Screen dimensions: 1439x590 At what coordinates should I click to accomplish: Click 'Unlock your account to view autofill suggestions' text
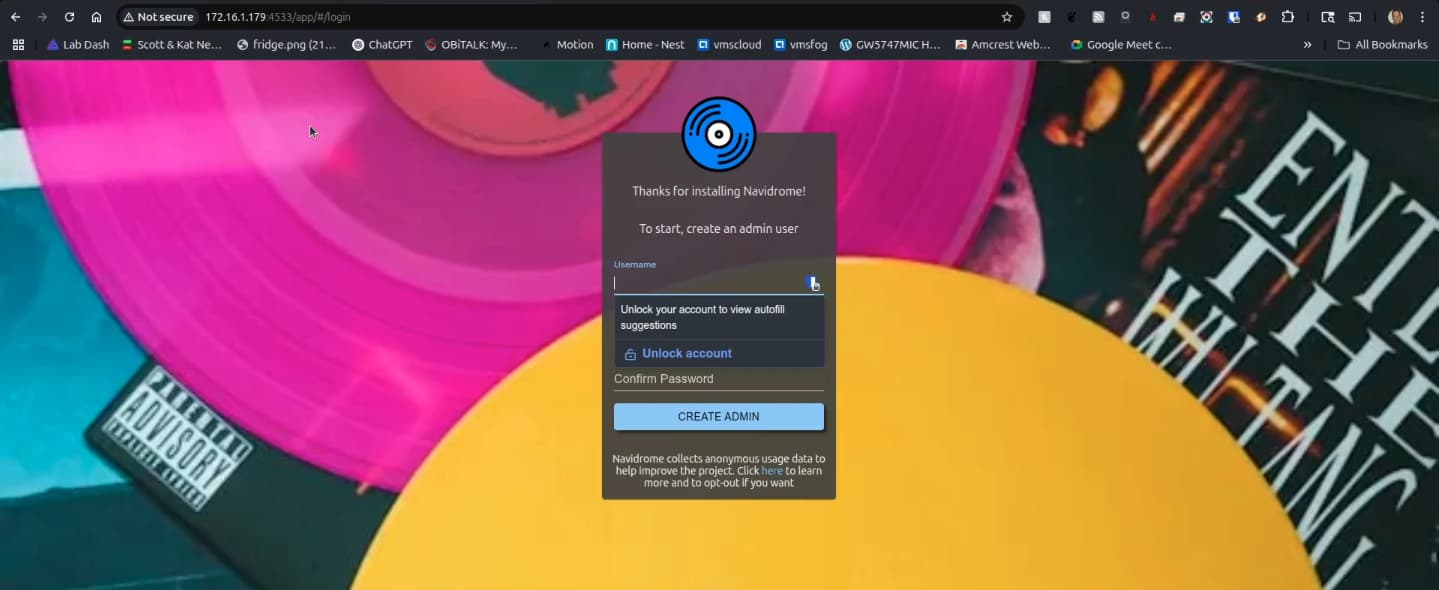pyautogui.click(x=702, y=317)
